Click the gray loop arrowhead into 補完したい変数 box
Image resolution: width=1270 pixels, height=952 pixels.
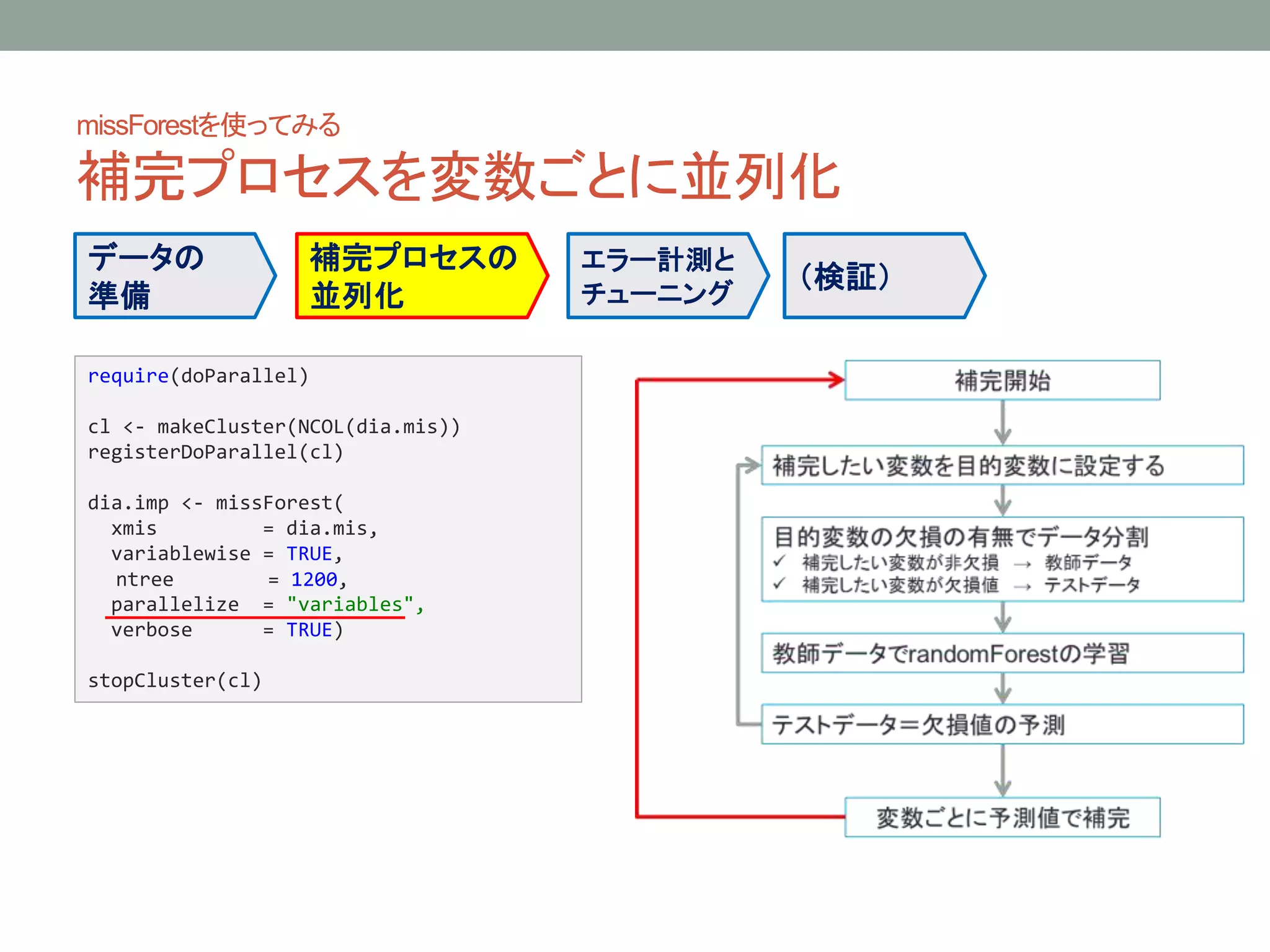pyautogui.click(x=752, y=465)
